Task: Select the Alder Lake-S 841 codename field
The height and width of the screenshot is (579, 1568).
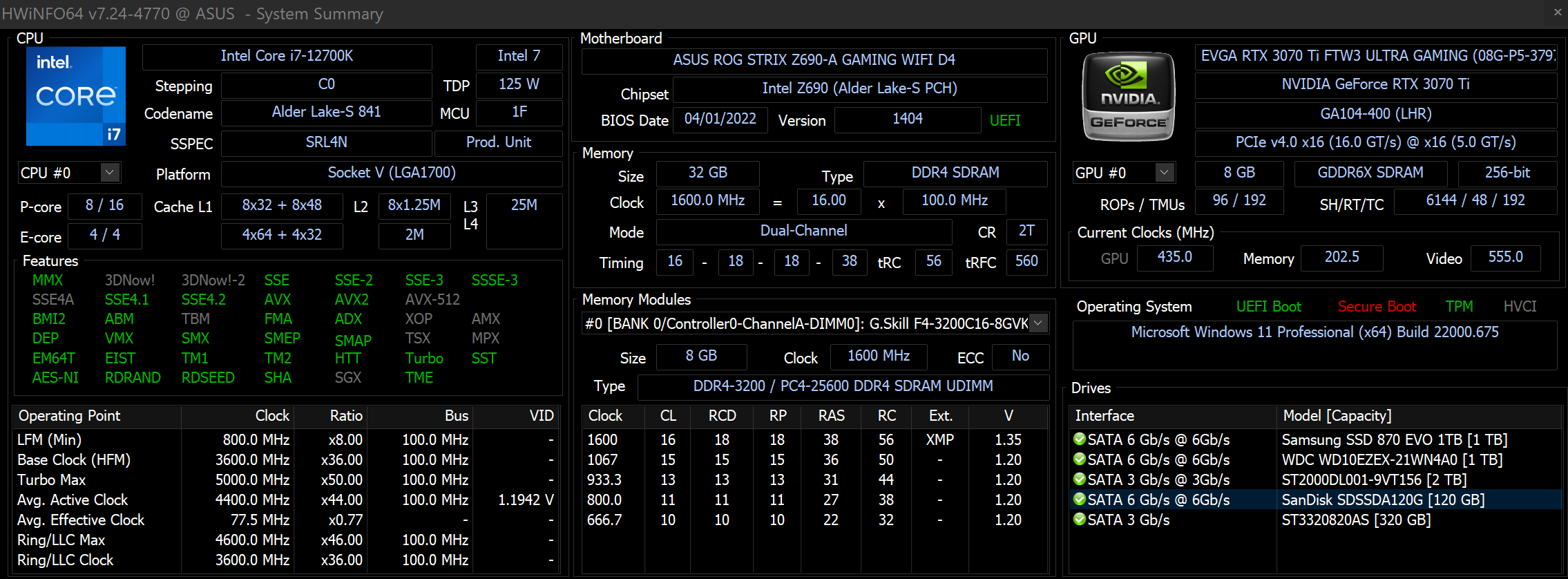Action: 327,112
